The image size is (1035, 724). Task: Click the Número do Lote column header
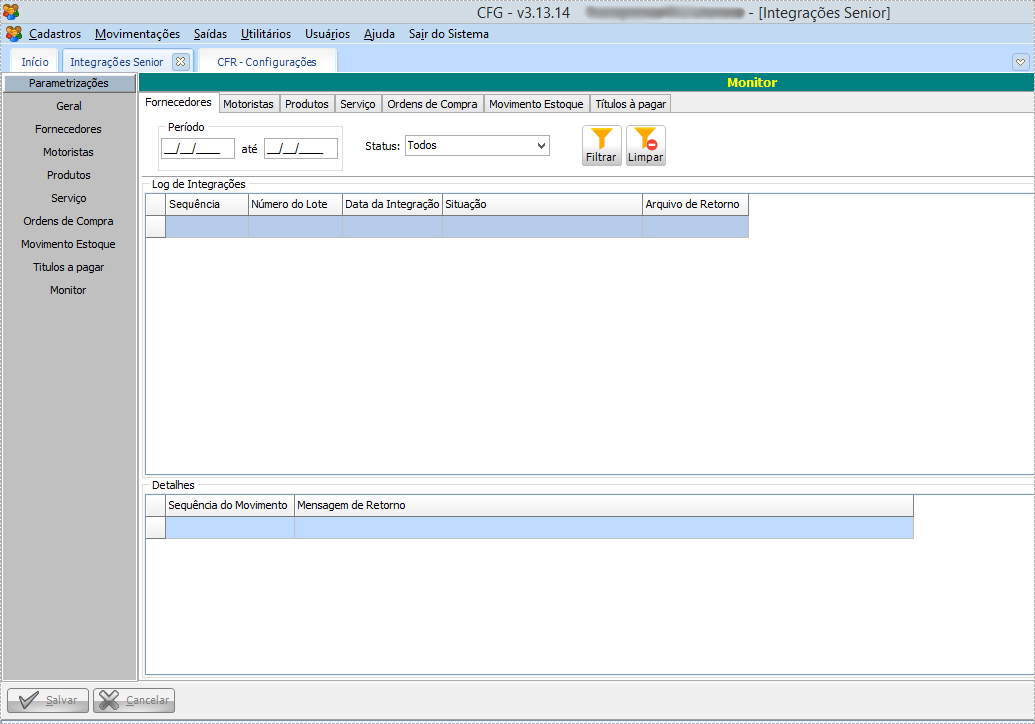pos(295,205)
